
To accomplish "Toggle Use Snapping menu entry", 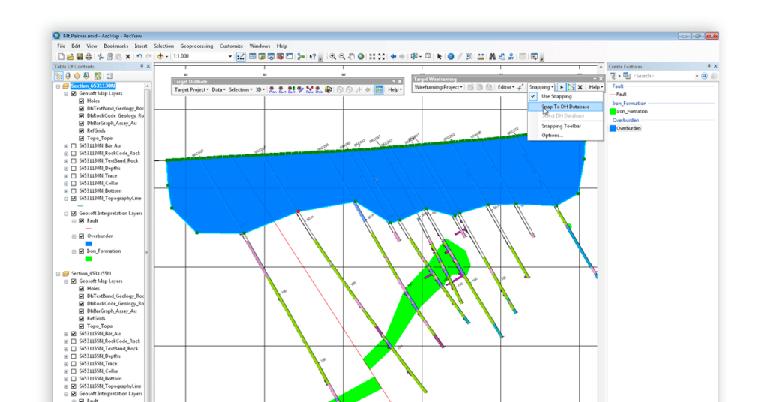I will coord(565,96).
